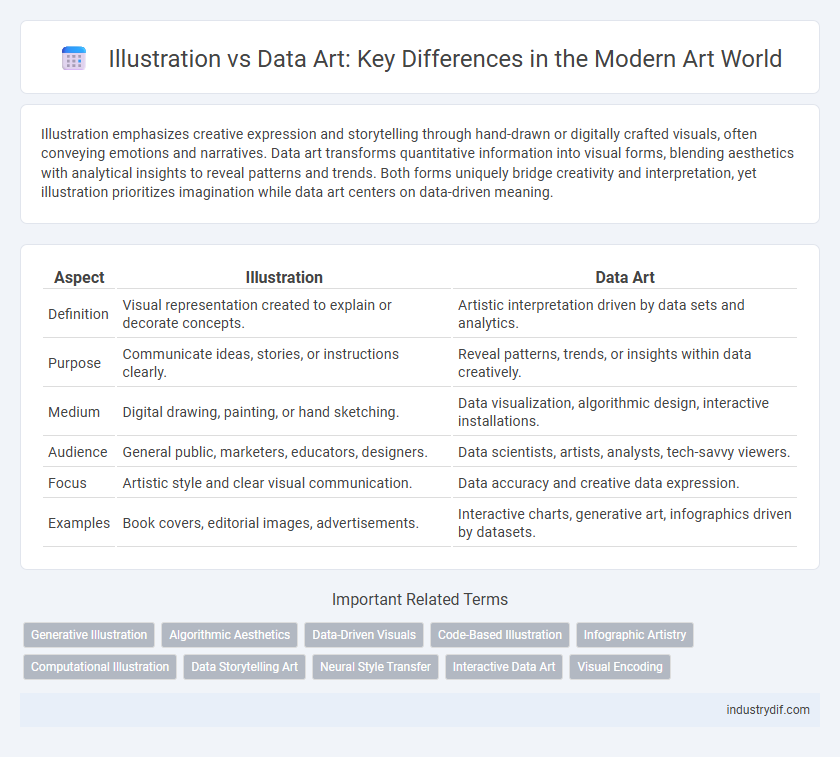Click 'General public, marketers, educators' cell
Viewport: 840px width, 757px height.
tap(284, 452)
